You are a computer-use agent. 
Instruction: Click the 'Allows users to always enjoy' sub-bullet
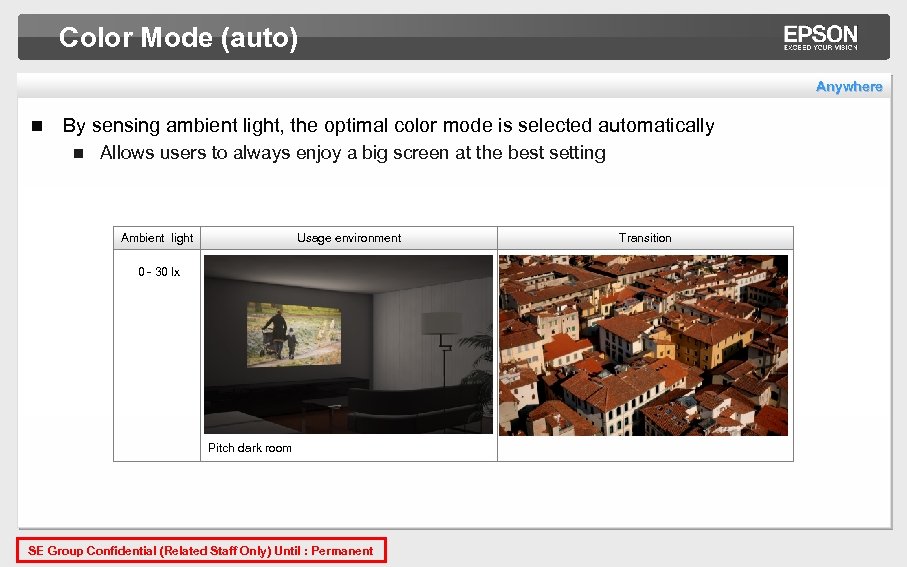tap(352, 153)
